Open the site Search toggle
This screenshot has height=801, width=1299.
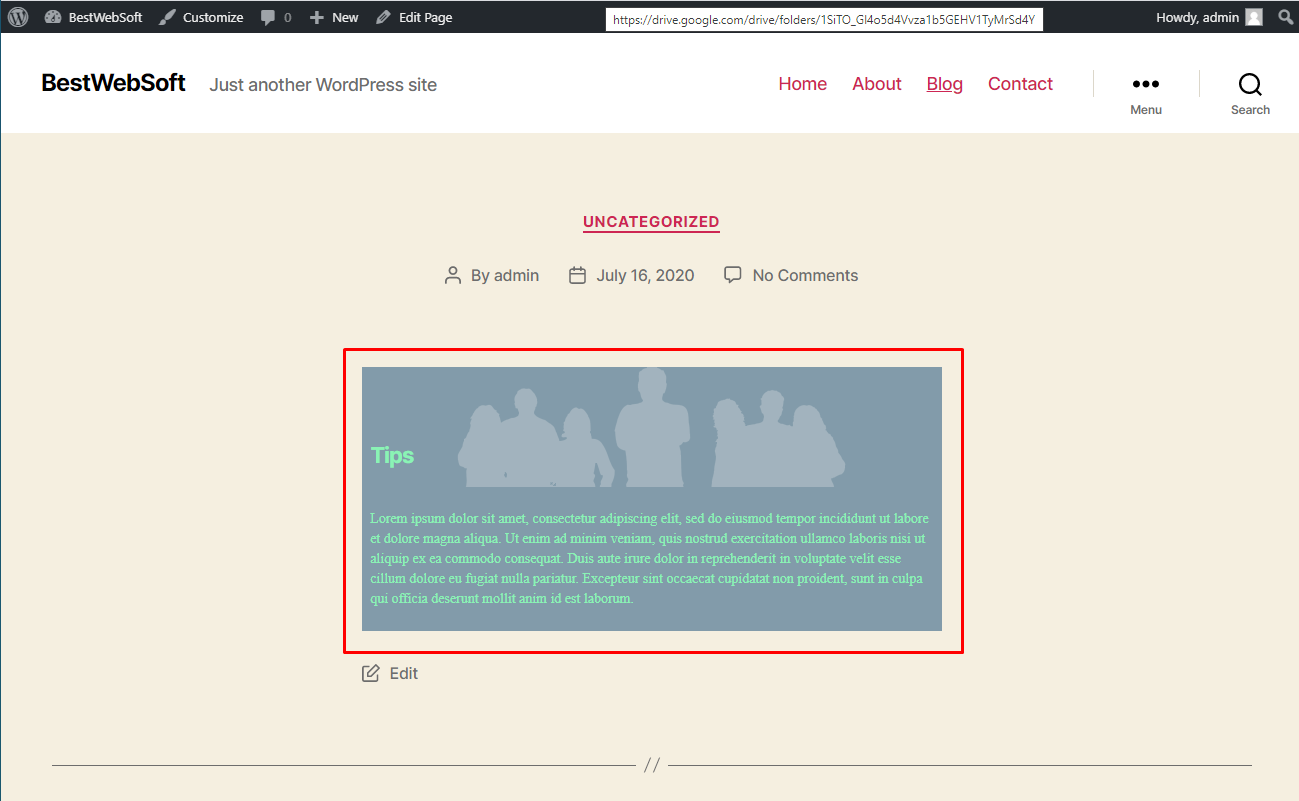1250,93
